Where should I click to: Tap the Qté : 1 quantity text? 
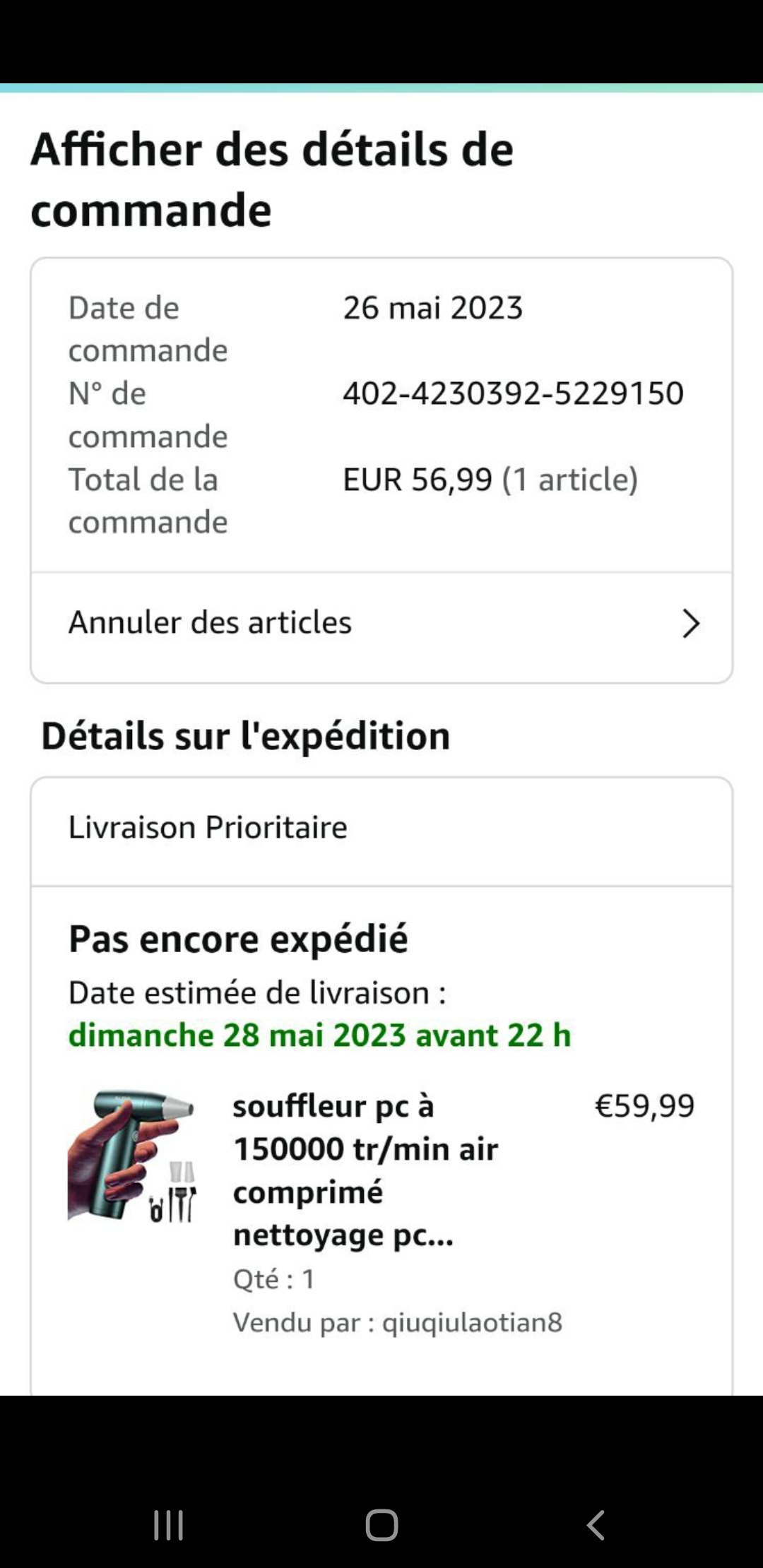(274, 1279)
